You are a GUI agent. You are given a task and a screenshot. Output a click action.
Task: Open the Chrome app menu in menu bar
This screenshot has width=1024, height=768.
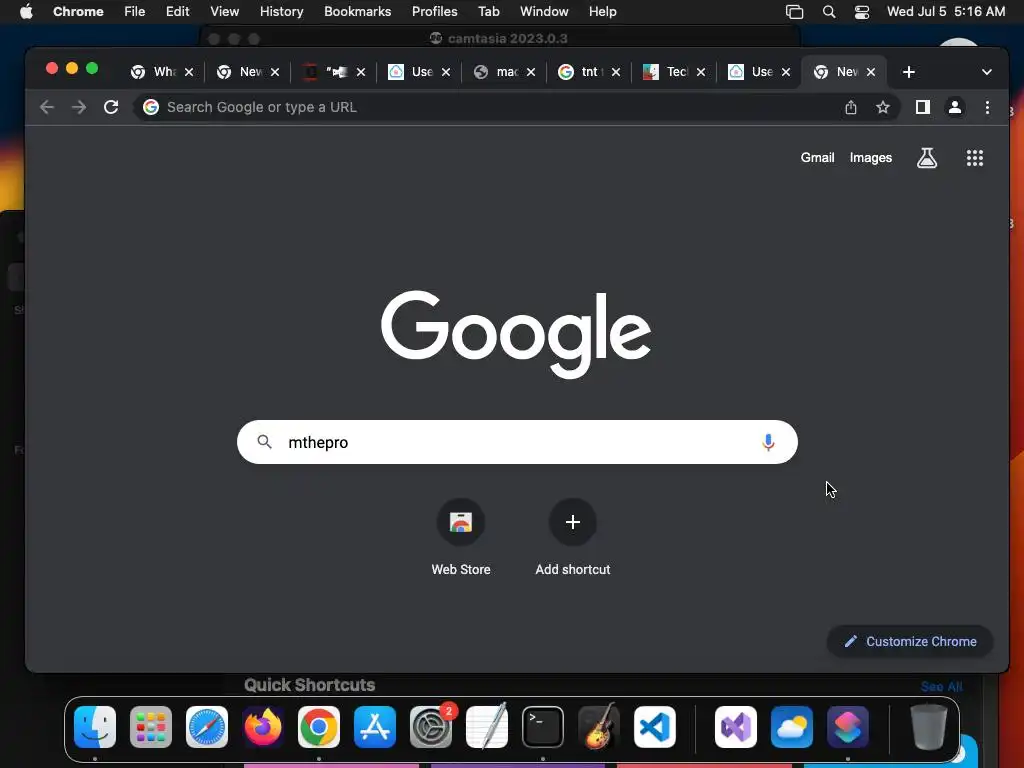pyautogui.click(x=78, y=12)
